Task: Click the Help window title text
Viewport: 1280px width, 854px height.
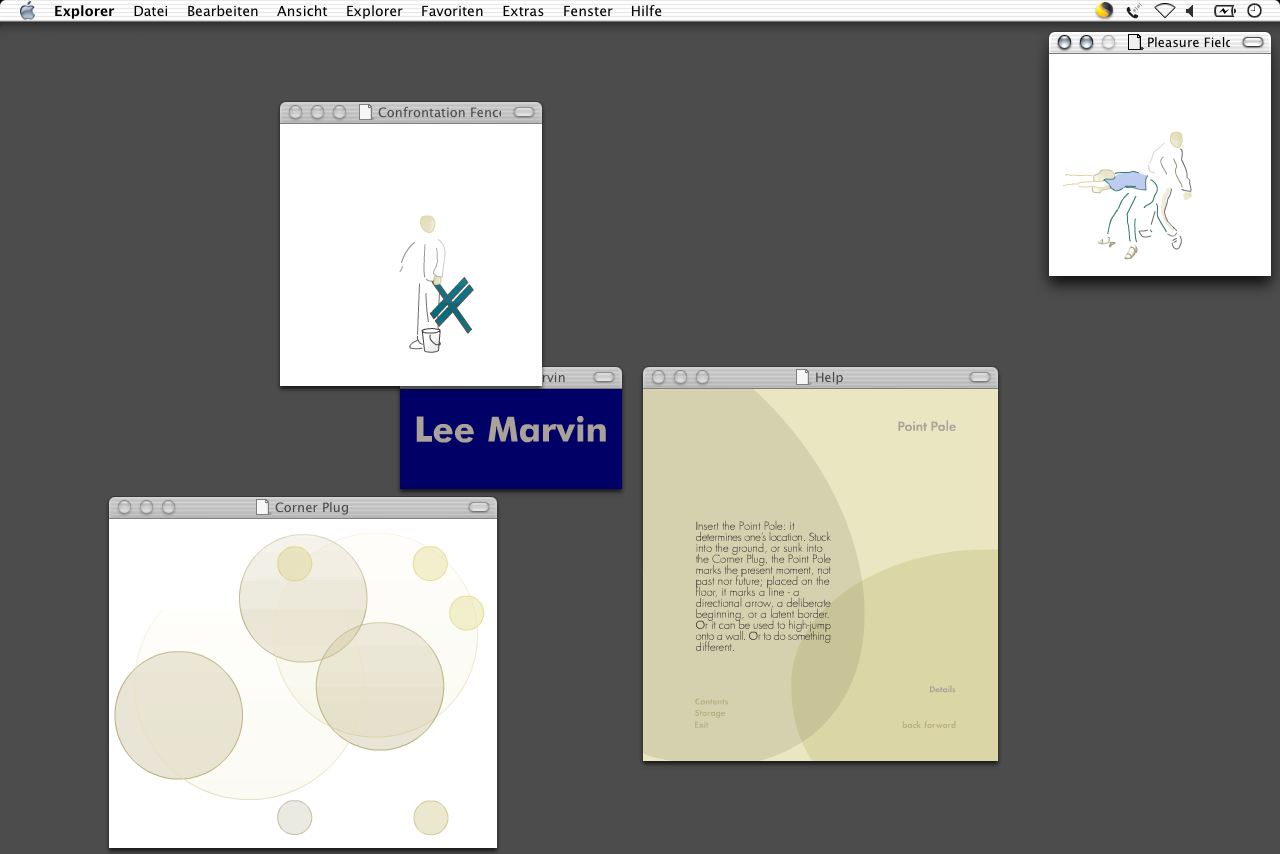Action: point(829,377)
